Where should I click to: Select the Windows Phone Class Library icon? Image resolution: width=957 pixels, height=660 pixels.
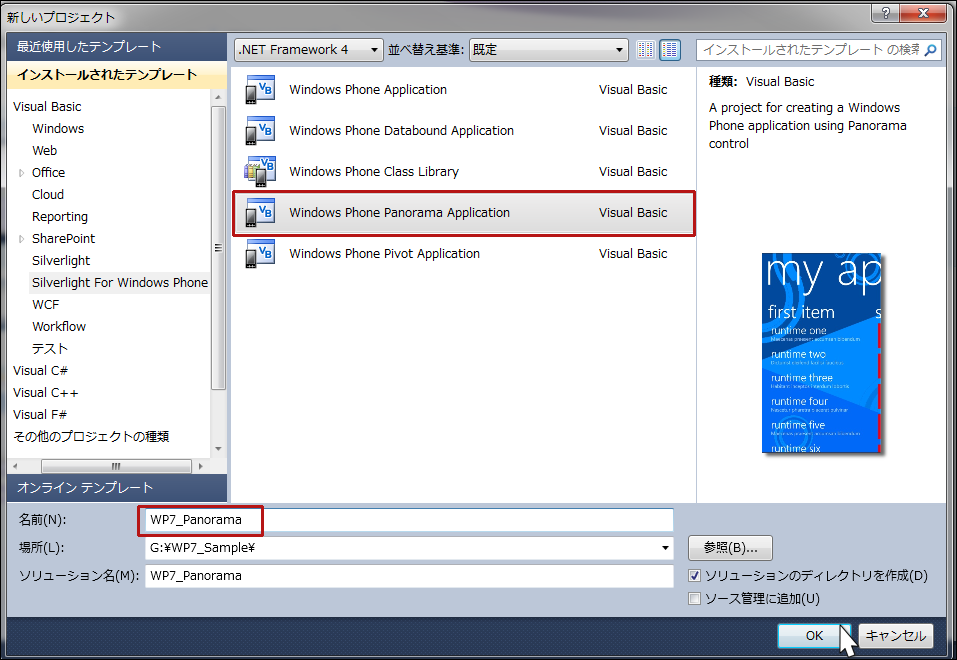[x=260, y=172]
